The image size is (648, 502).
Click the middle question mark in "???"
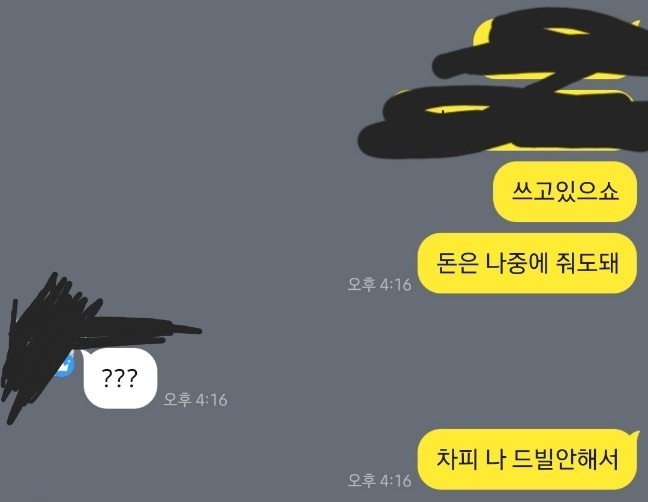120,378
